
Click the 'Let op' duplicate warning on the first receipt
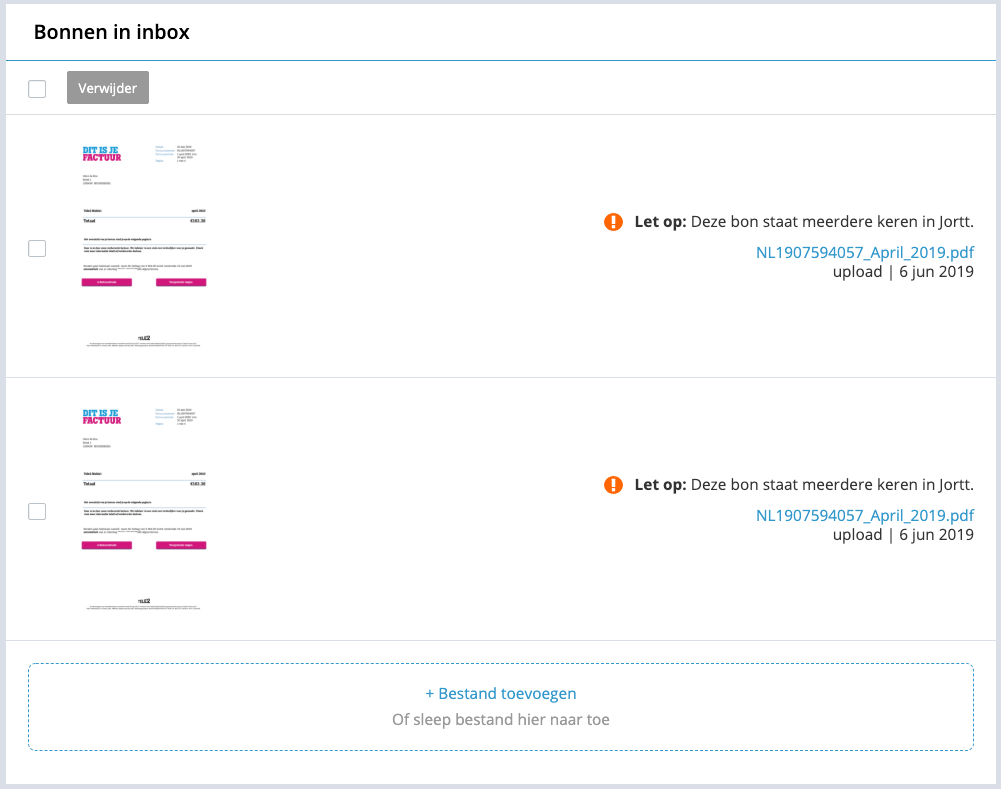coord(803,222)
